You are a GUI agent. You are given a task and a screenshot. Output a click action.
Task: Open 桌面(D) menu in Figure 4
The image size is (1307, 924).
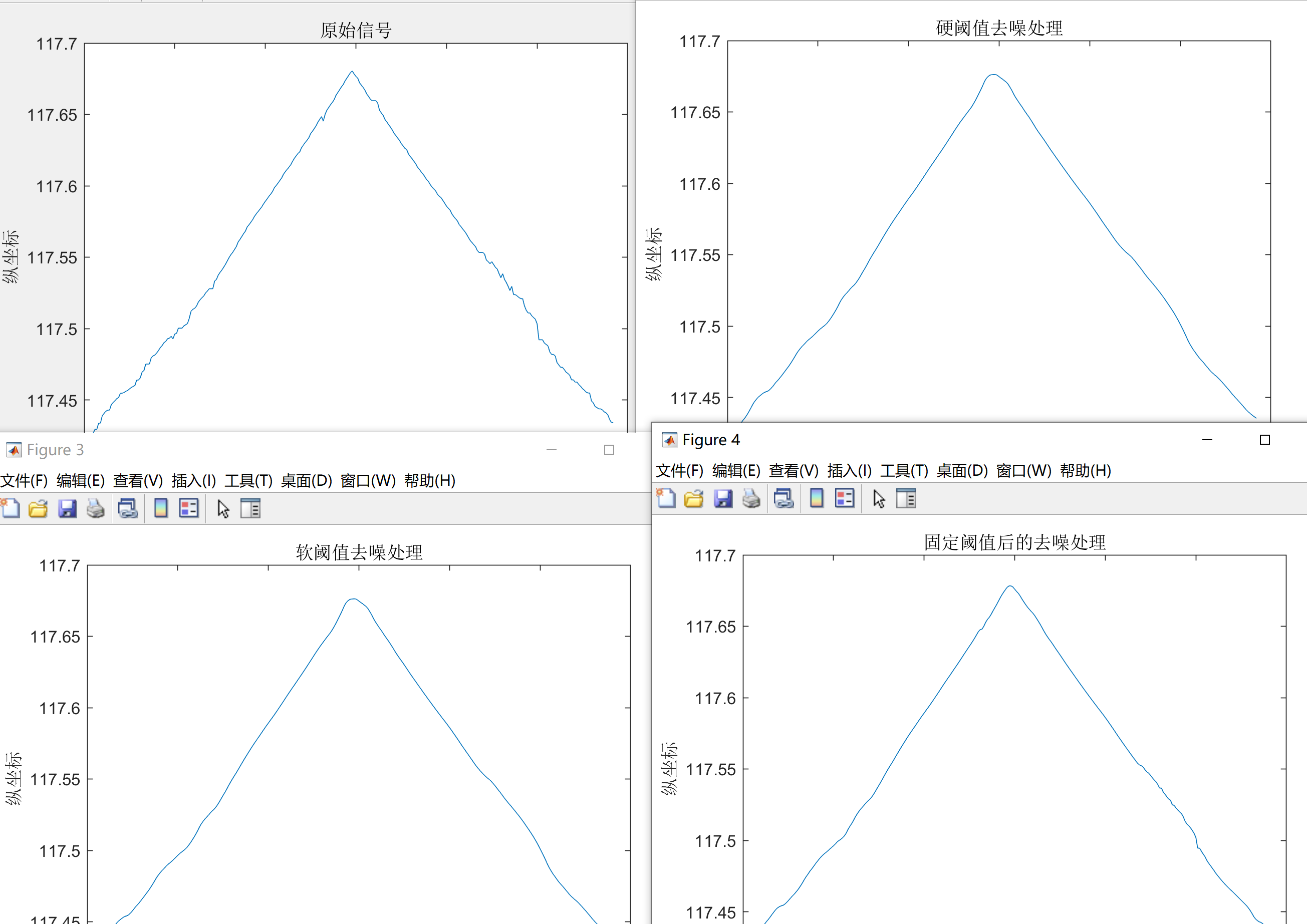962,471
